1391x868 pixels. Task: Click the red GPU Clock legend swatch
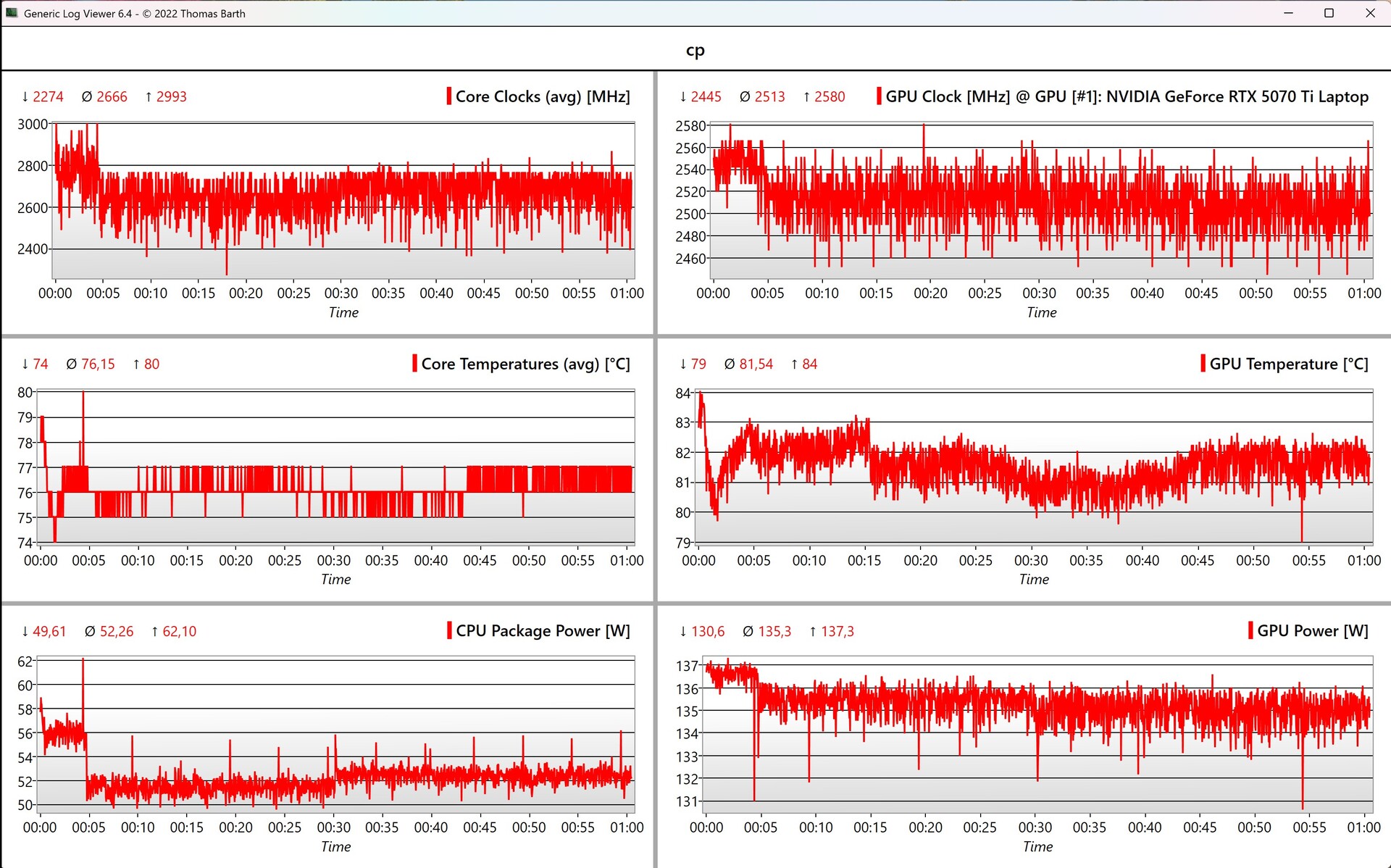pyautogui.click(x=879, y=96)
